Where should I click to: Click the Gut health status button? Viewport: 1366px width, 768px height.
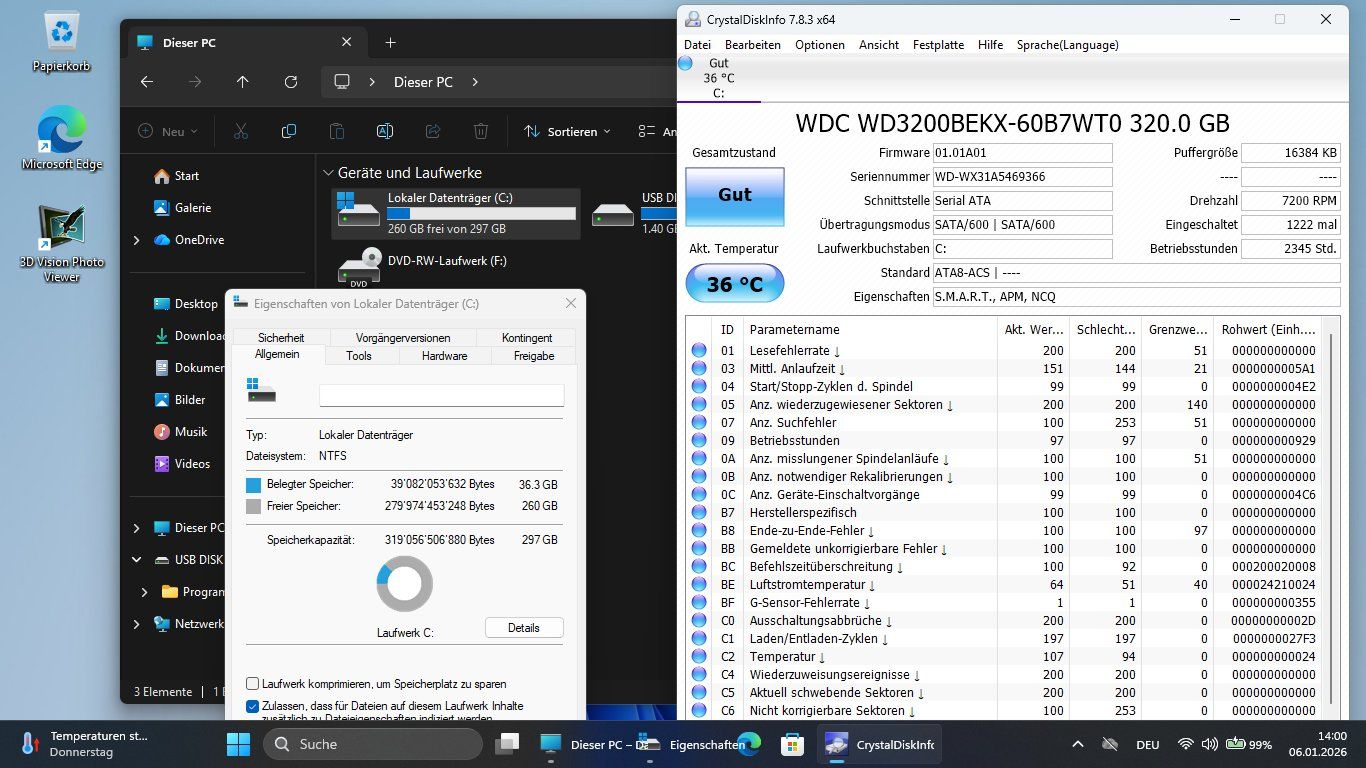click(735, 196)
